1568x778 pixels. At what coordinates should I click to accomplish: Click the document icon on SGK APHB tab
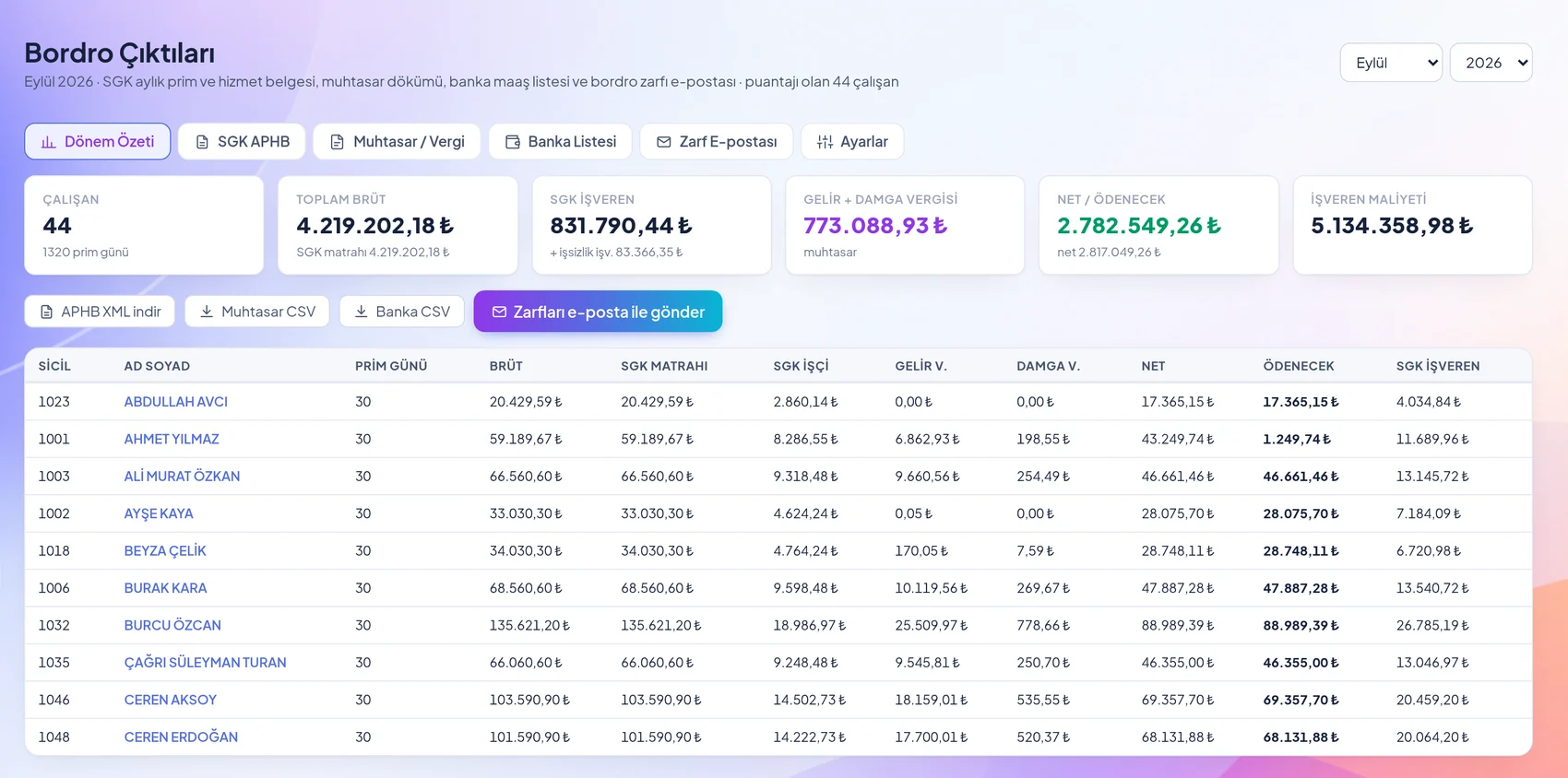click(202, 142)
